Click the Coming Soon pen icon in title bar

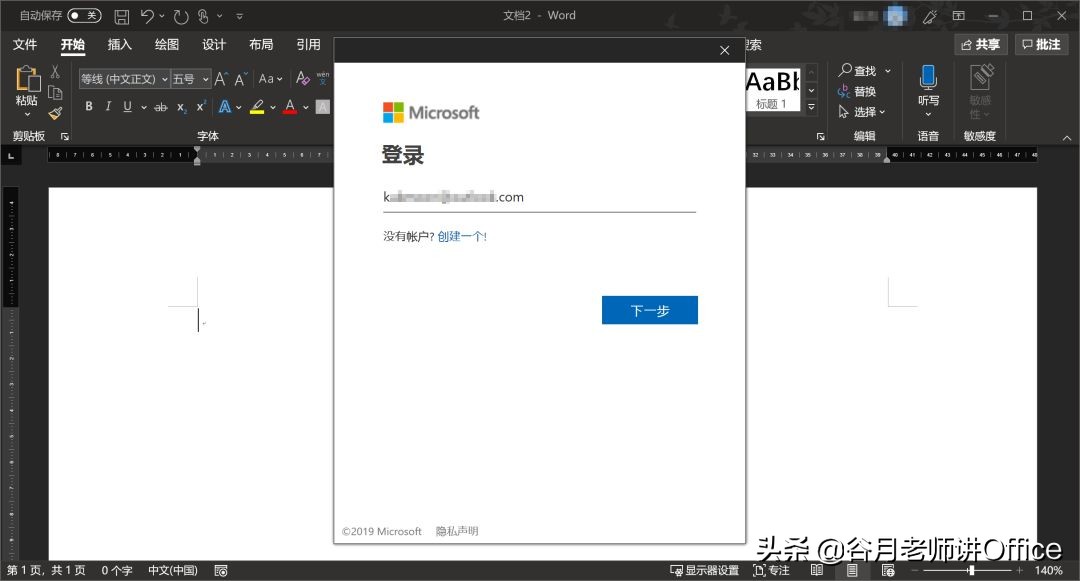930,16
